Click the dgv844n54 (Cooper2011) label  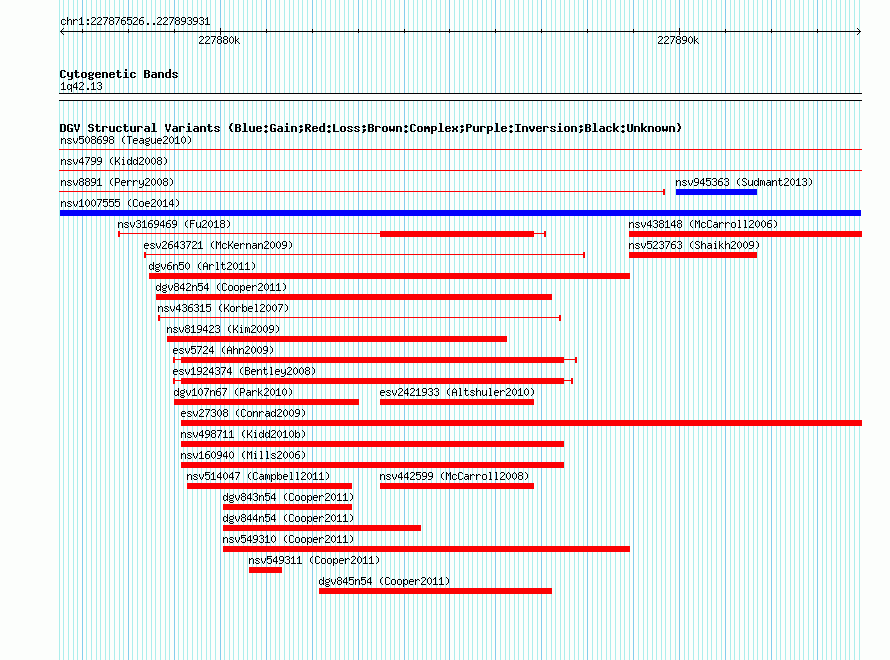pos(288,518)
